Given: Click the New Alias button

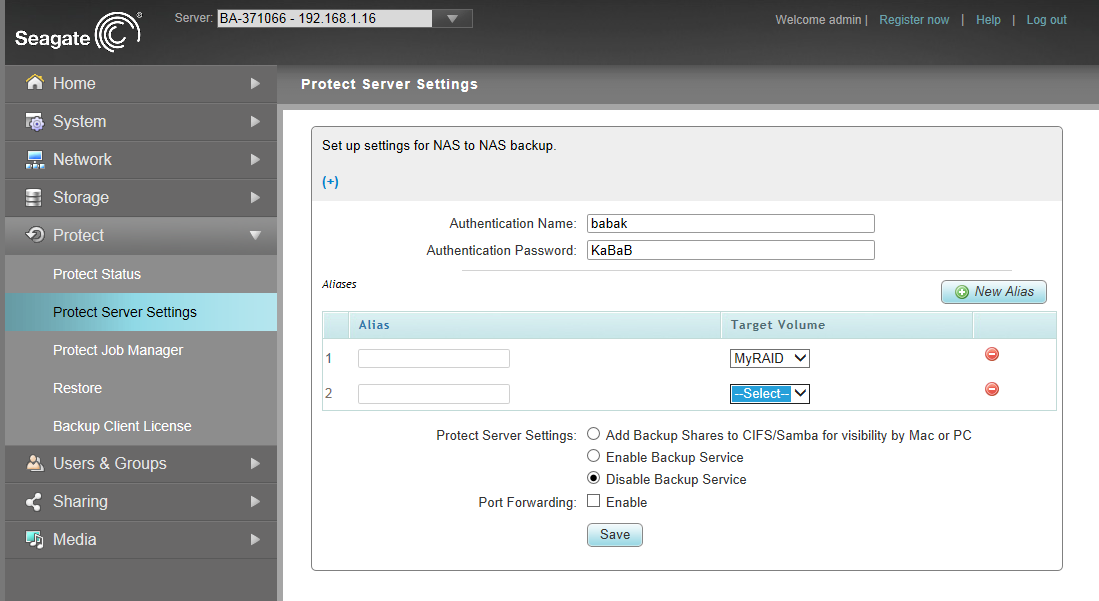Looking at the screenshot, I should click(993, 292).
